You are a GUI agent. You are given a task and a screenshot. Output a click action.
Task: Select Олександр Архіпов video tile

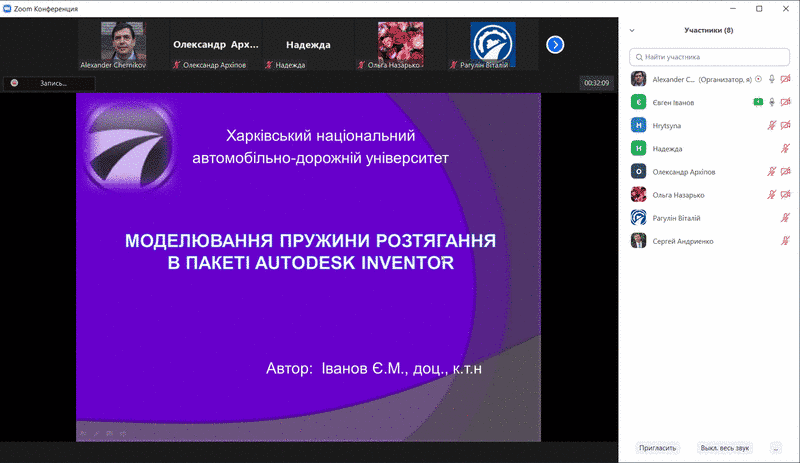pyautogui.click(x=216, y=45)
